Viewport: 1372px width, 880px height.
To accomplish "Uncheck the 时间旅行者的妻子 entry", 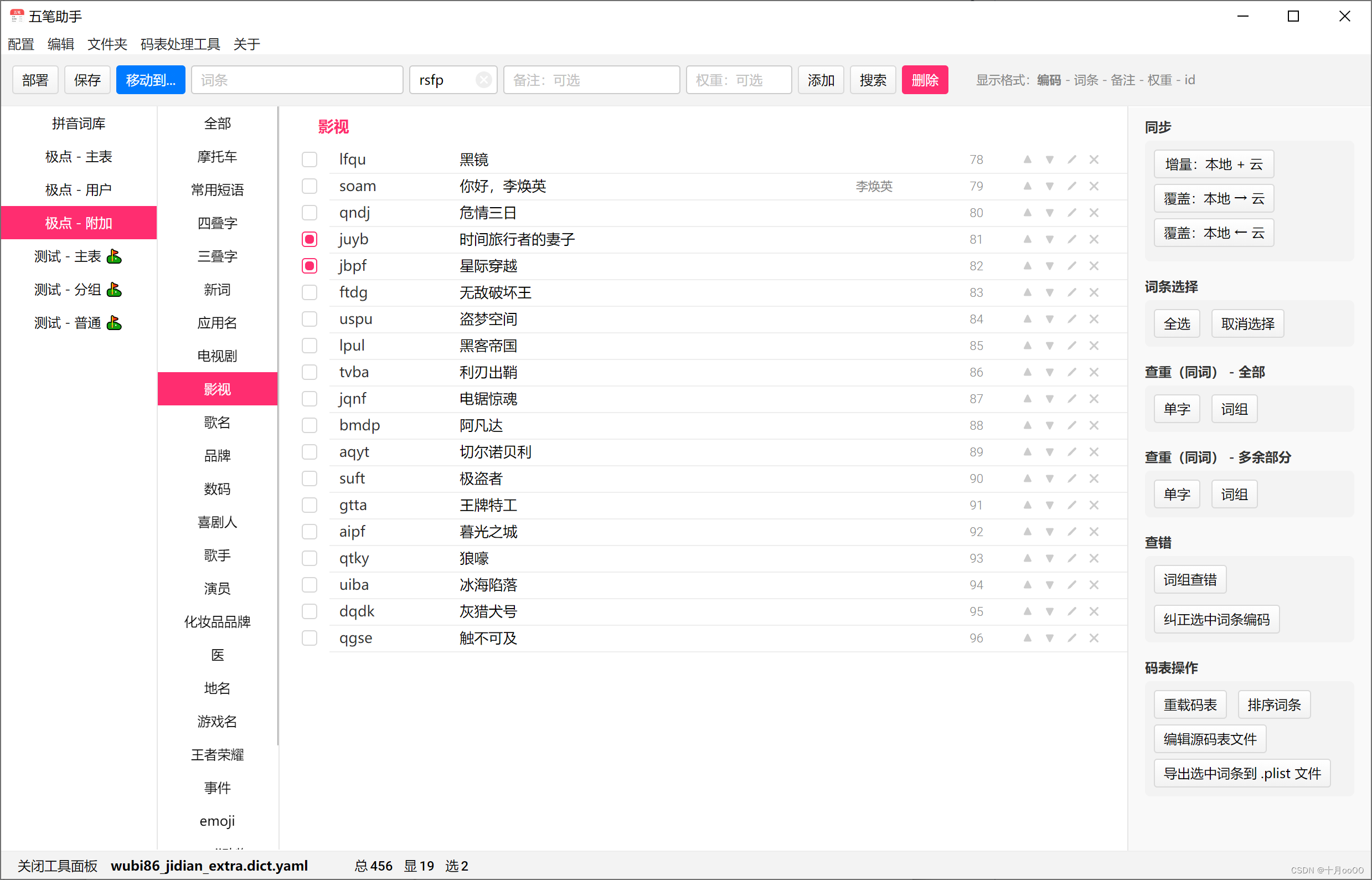I will click(309, 239).
